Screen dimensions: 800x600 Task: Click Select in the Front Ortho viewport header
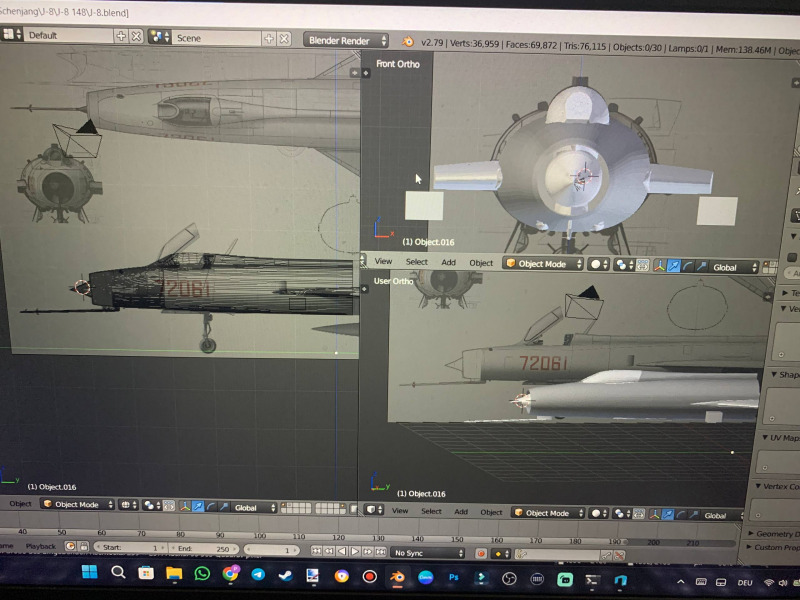click(416, 262)
